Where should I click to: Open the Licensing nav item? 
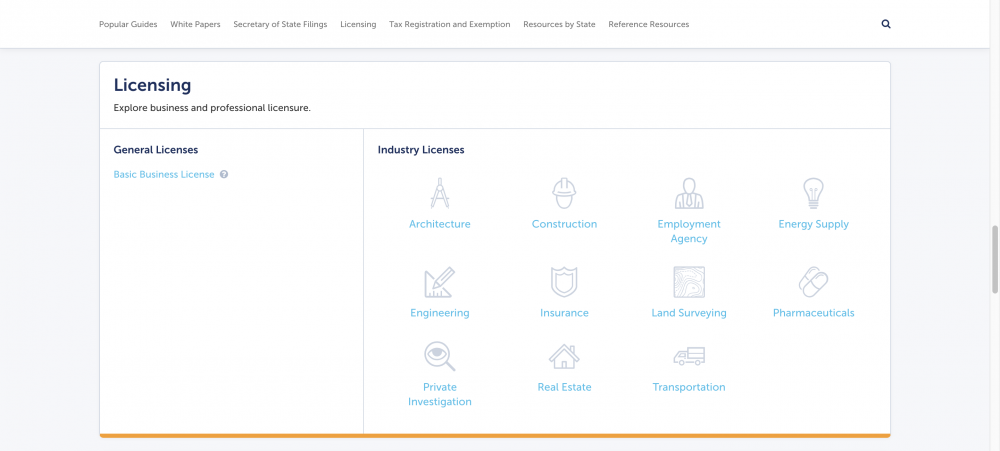pyautogui.click(x=358, y=24)
